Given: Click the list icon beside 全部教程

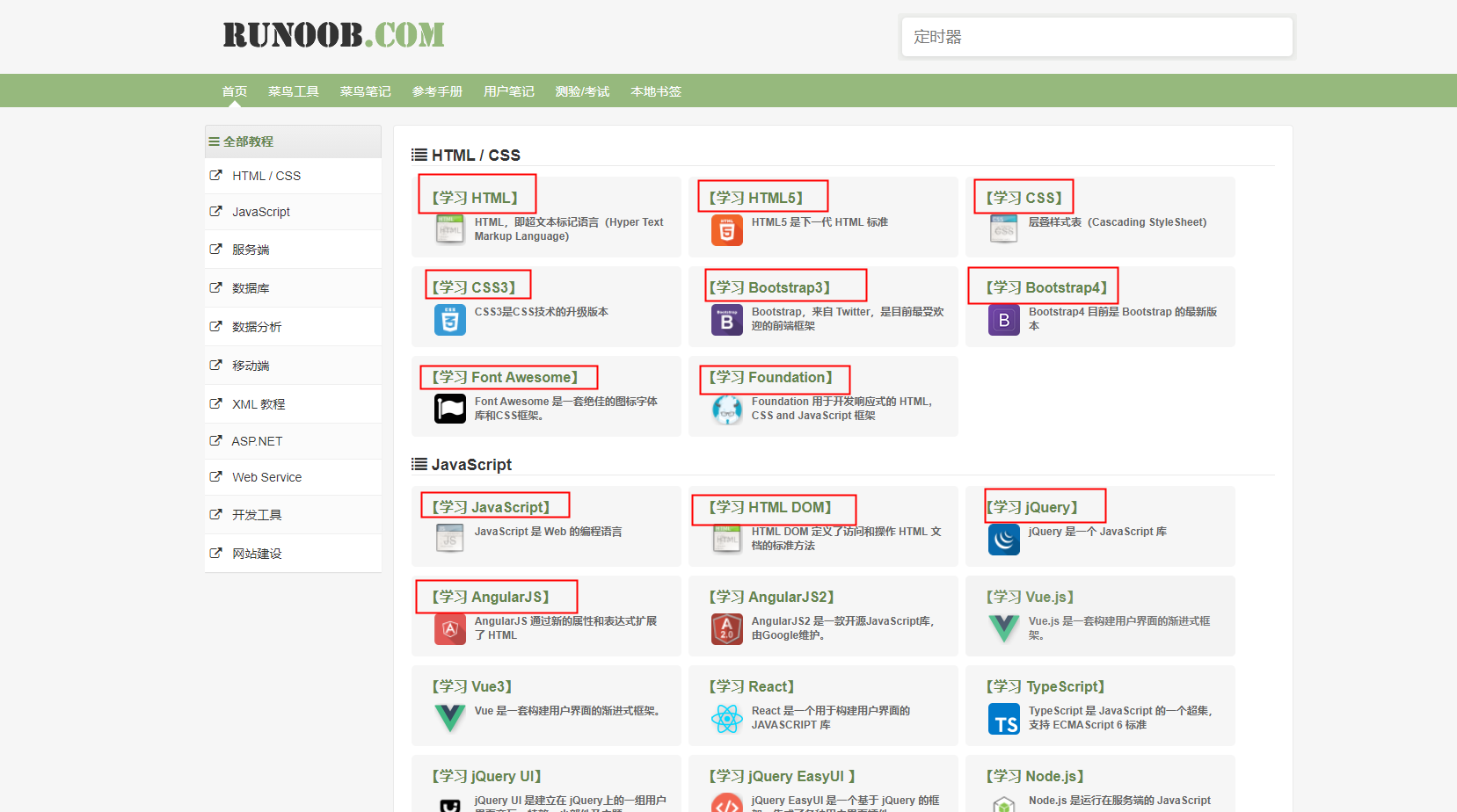Looking at the screenshot, I should click(x=214, y=141).
